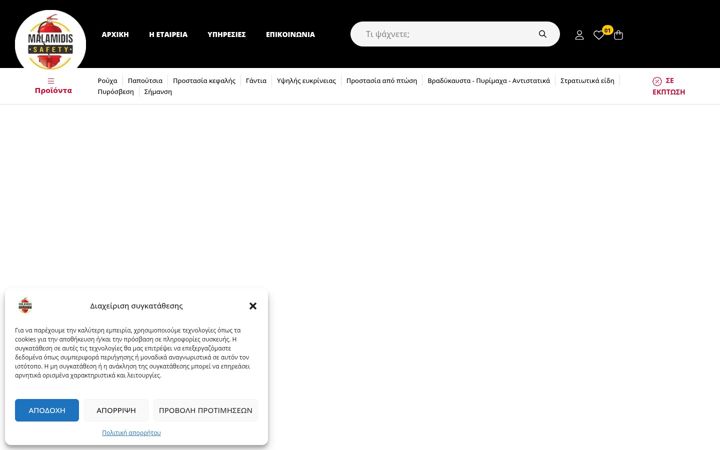Open the Προϊόντα hamburger menu
This screenshot has width=720, height=450.
pyautogui.click(x=53, y=86)
